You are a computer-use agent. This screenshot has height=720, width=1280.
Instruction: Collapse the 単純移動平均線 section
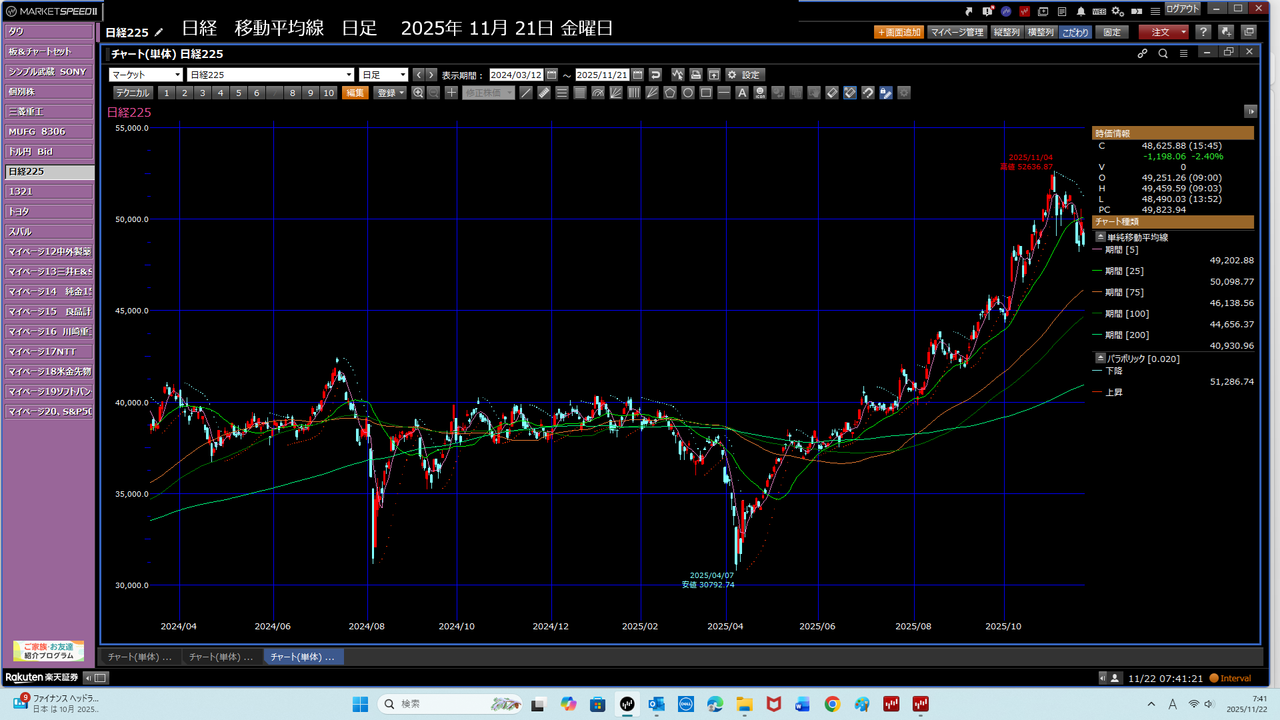click(1101, 237)
